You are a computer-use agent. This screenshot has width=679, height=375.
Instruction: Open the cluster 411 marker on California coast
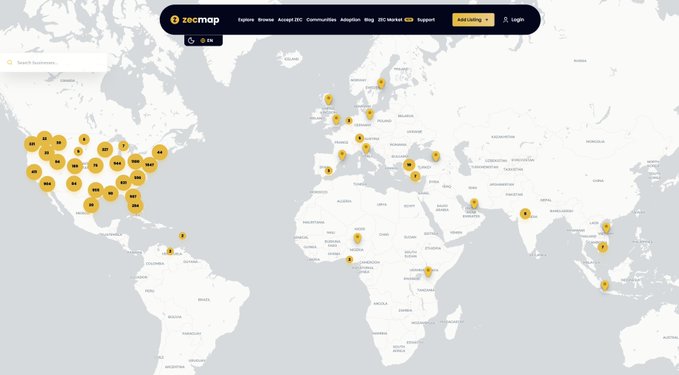click(x=34, y=172)
